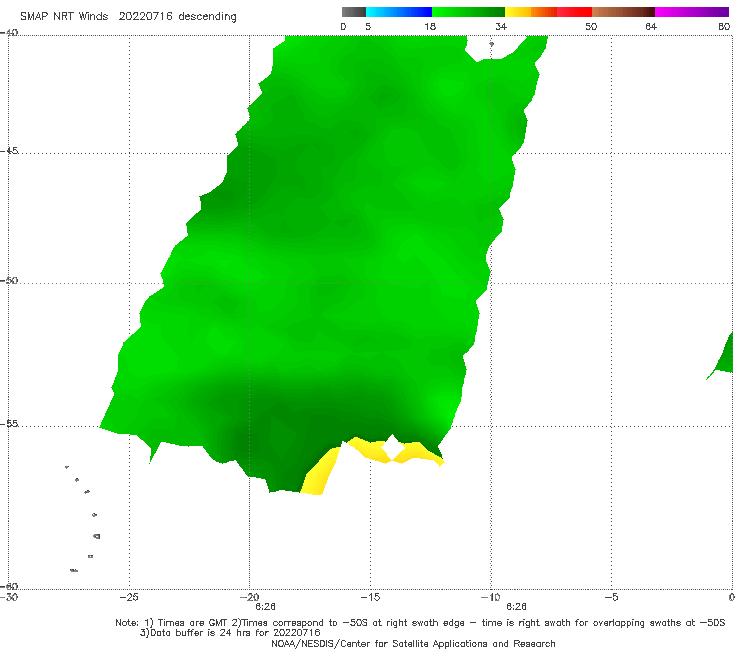Viewport: 740px width, 650px height.
Task: Click the red segment of the color bar
Action: (574, 12)
